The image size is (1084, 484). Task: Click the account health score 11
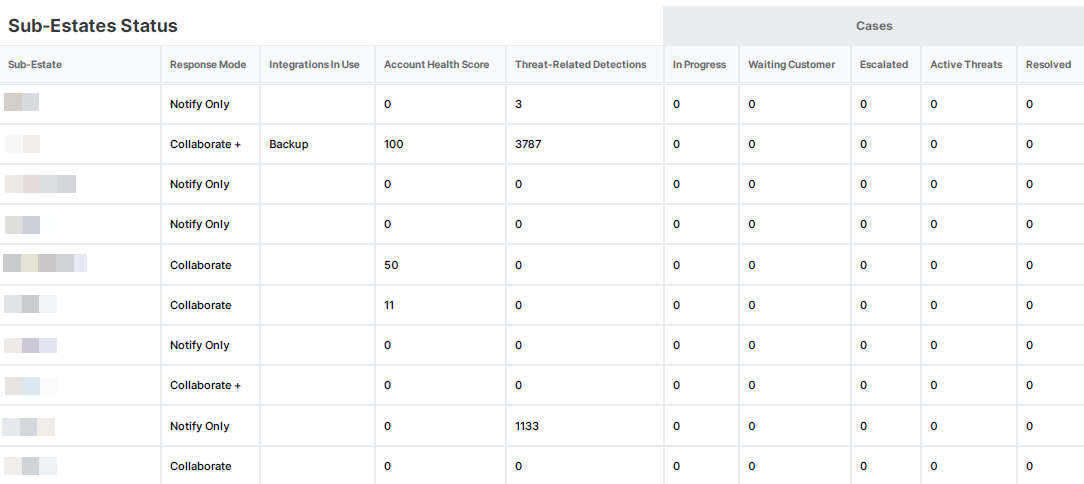point(389,305)
